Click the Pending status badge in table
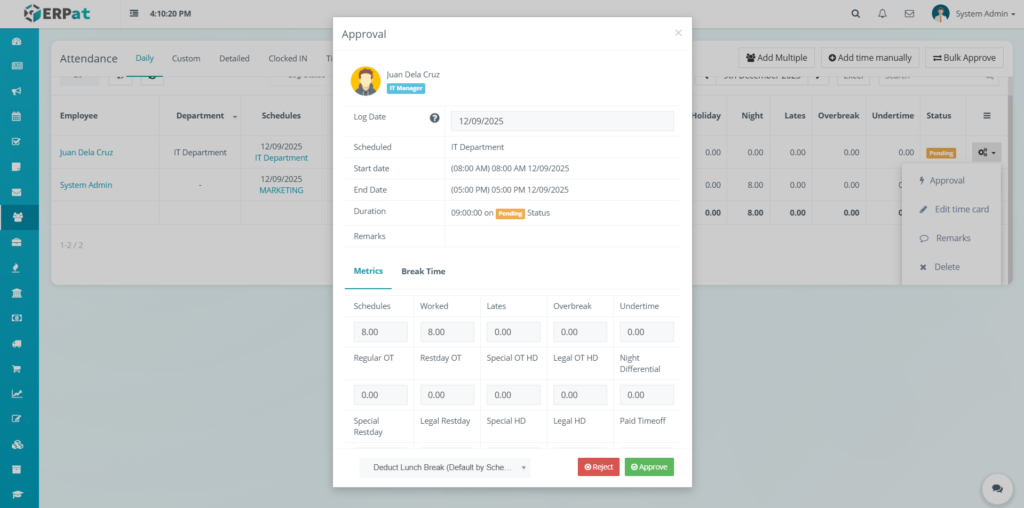 941,153
